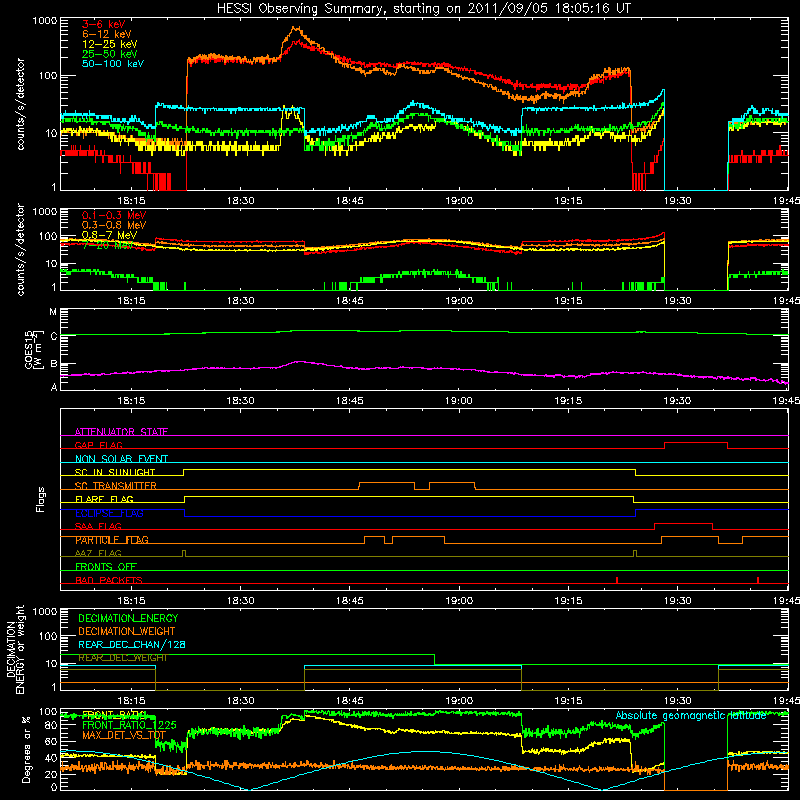Click the 18:30 time label under GOES15 panel
The width and height of the screenshot is (800, 800).
pos(240,401)
